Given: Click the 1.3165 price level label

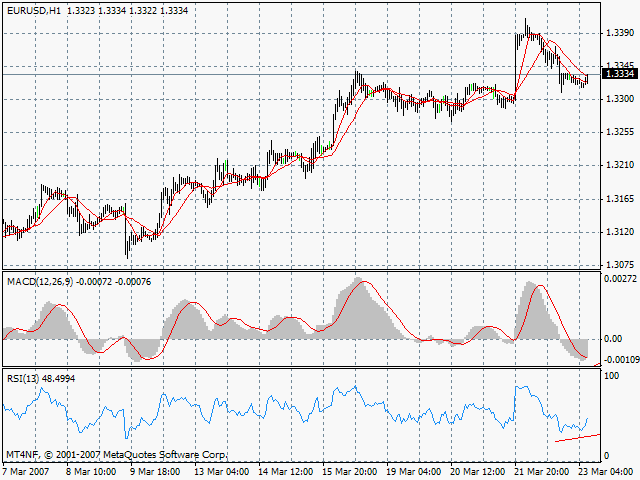Looking at the screenshot, I should (619, 198).
